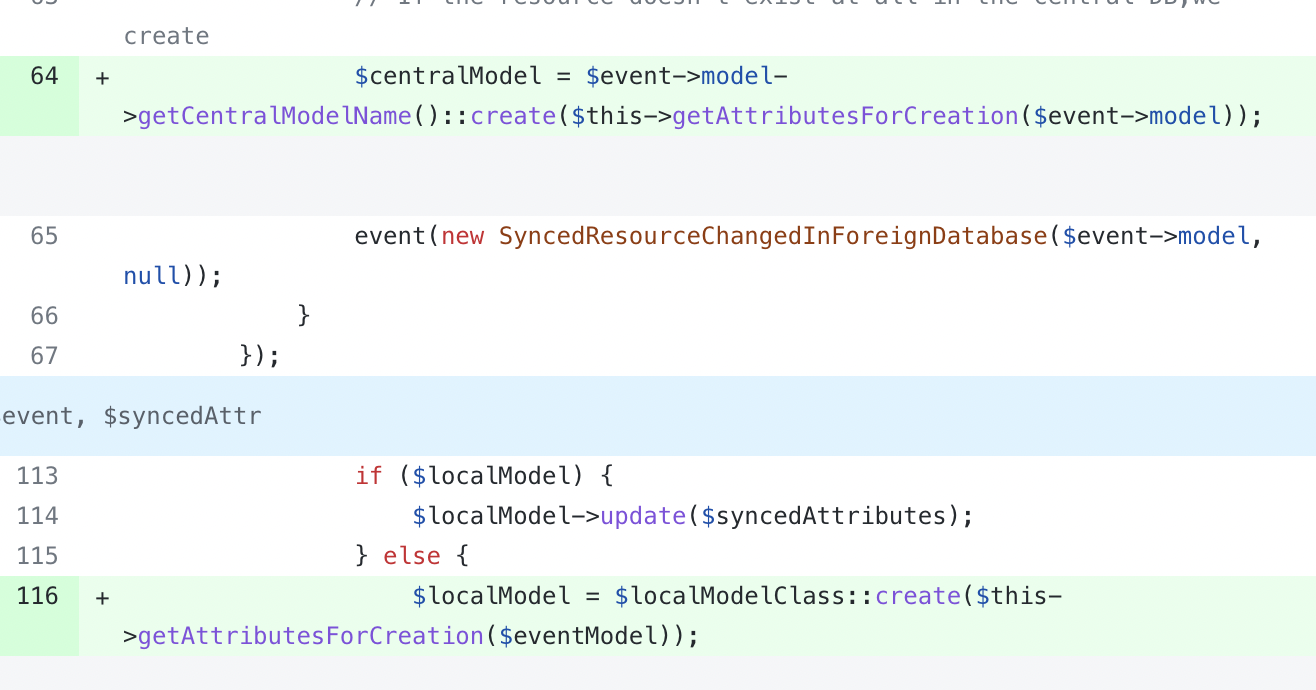Click the 'new' keyword on line 65
The width and height of the screenshot is (1316, 690).
click(462, 236)
